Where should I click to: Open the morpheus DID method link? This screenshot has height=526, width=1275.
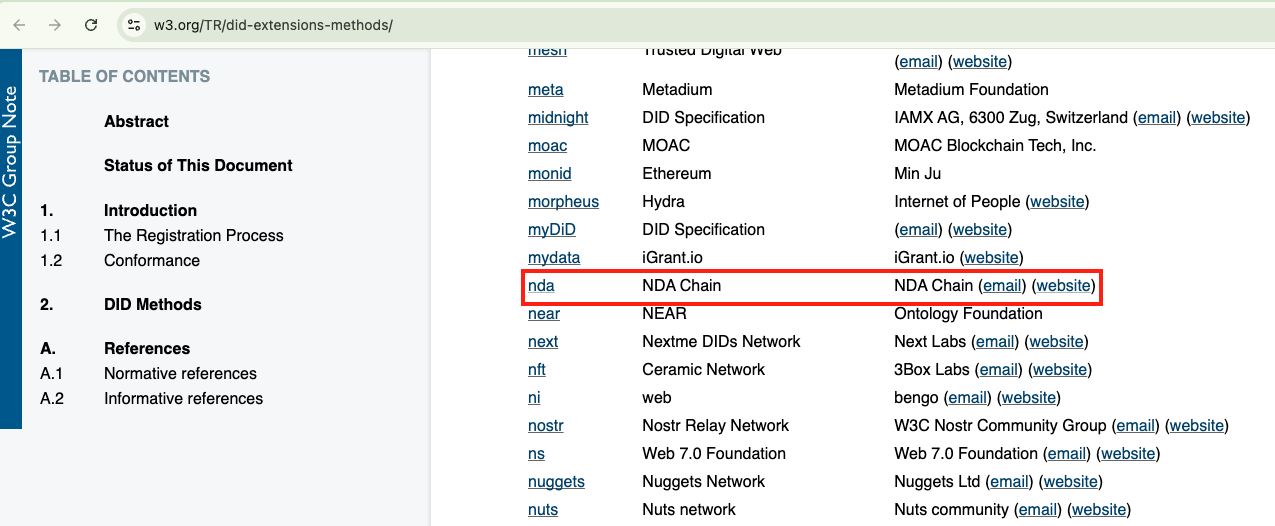[563, 201]
